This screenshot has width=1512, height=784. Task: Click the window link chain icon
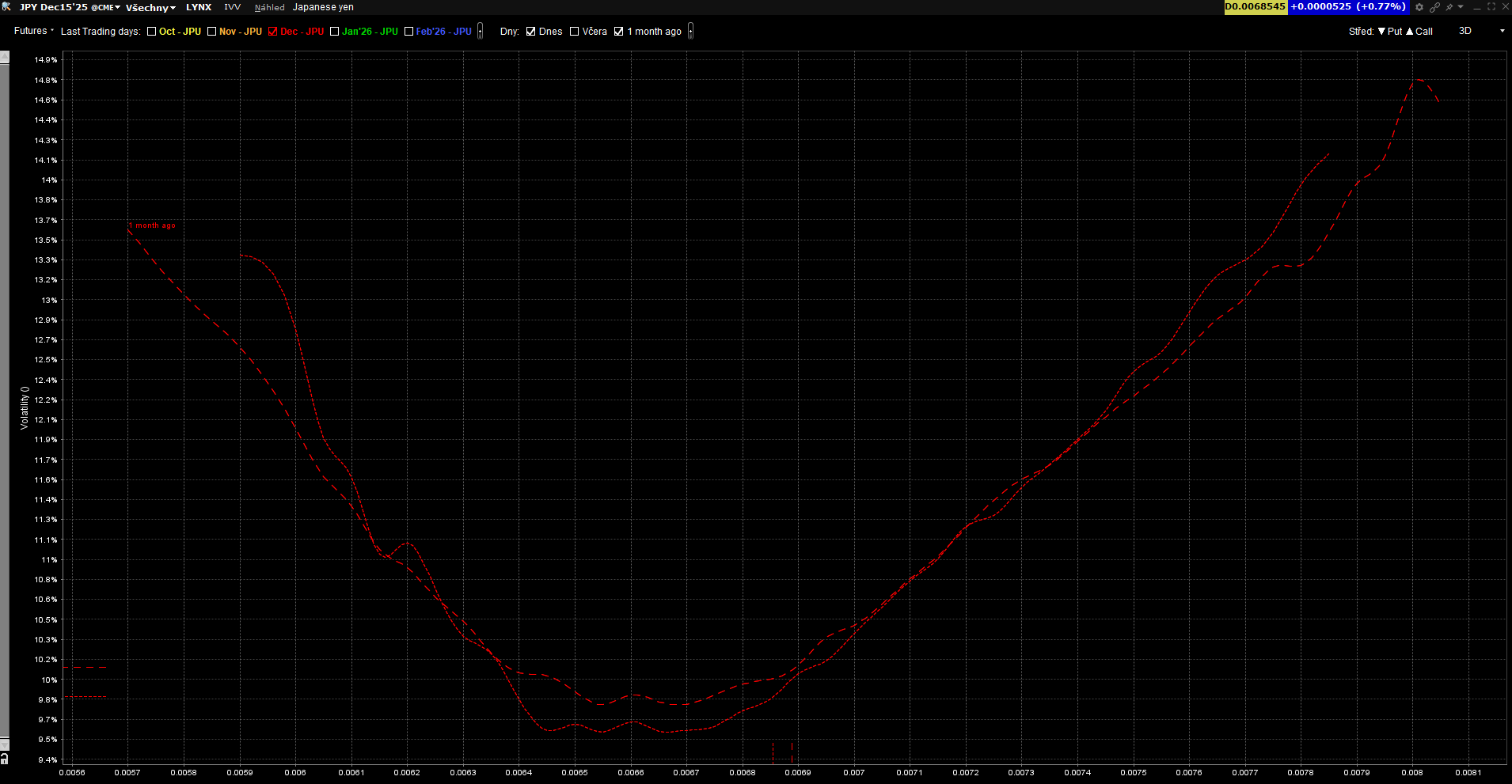1434,7
